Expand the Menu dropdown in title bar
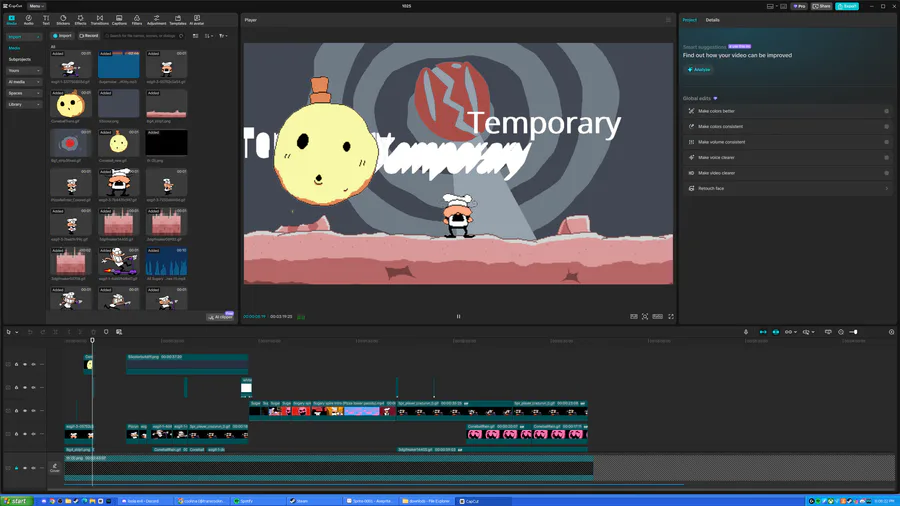 [x=36, y=6]
